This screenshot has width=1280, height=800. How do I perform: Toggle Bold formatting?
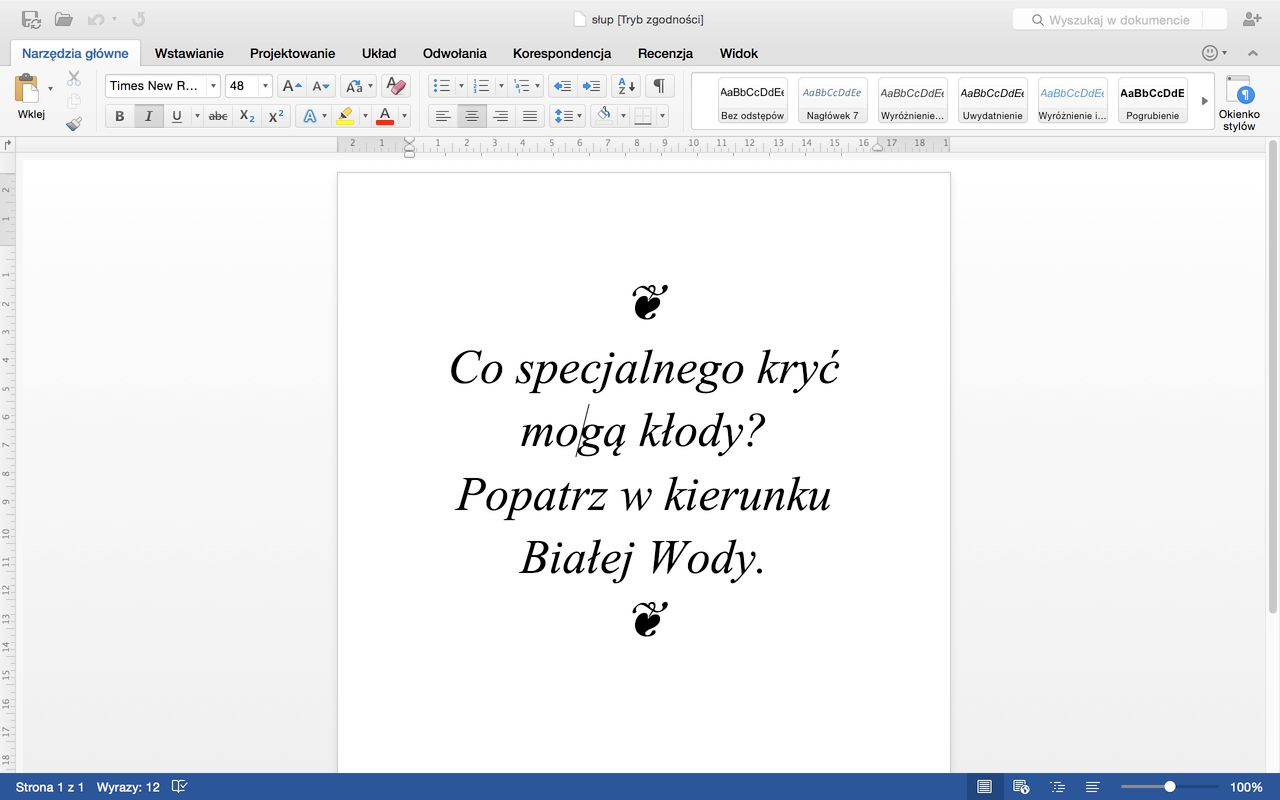point(120,116)
